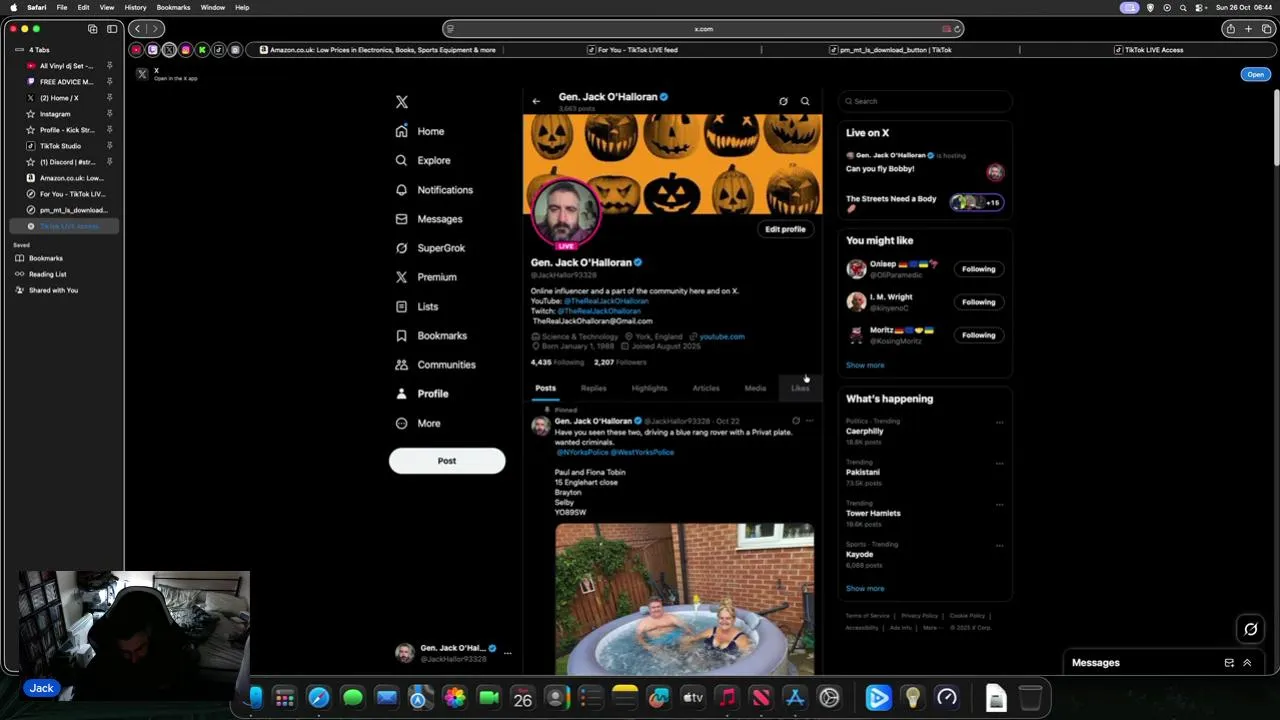Open pinned Instagram tab icon
Viewport: 1280px width, 720px height.
tap(186, 50)
